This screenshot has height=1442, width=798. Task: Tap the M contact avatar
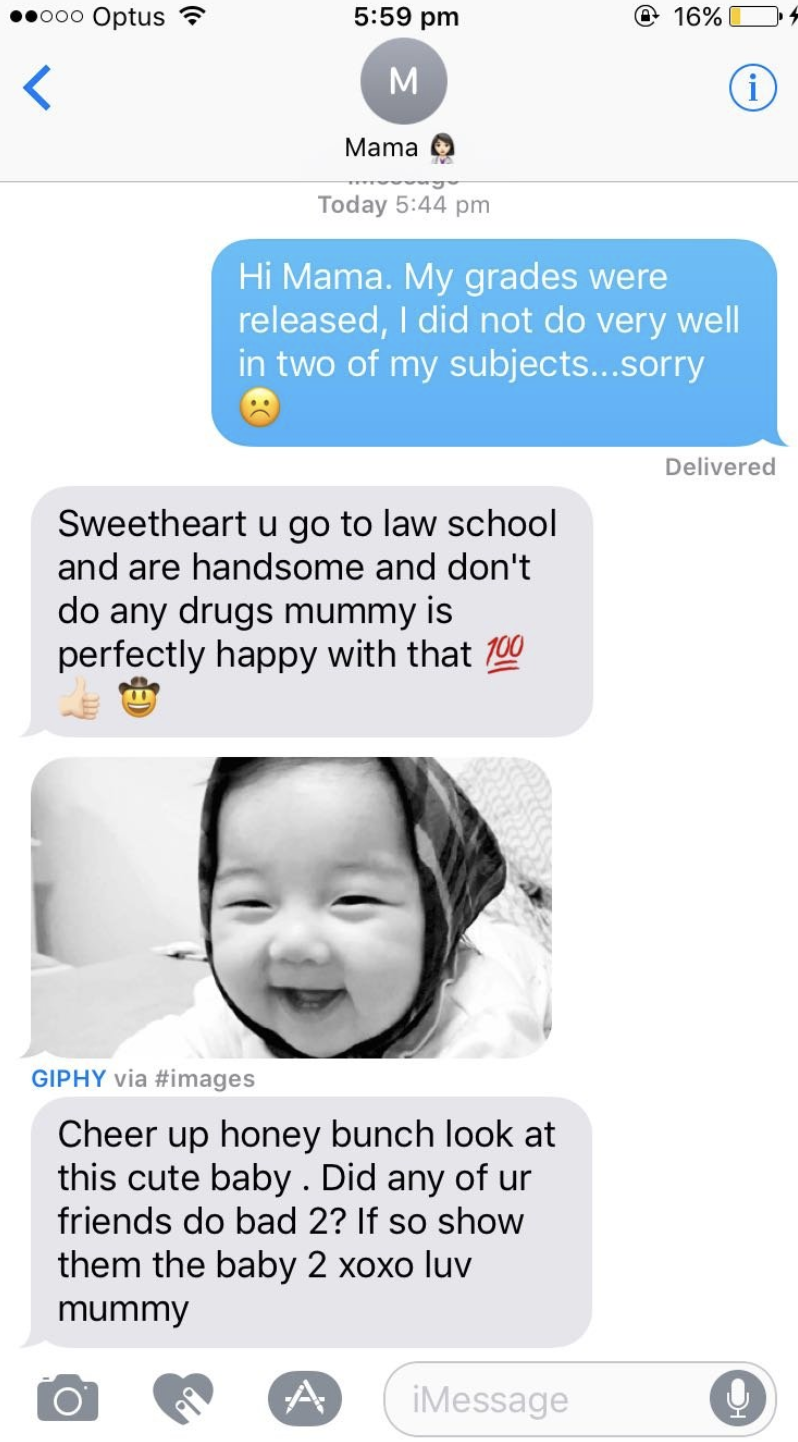(403, 81)
